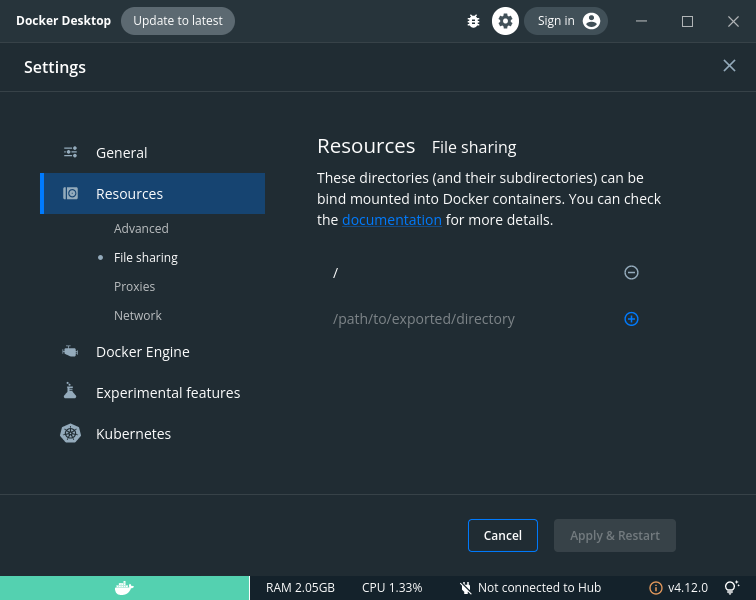Viewport: 756px width, 600px height.
Task: Maximize the Docker Desktop window
Action: pyautogui.click(x=687, y=21)
